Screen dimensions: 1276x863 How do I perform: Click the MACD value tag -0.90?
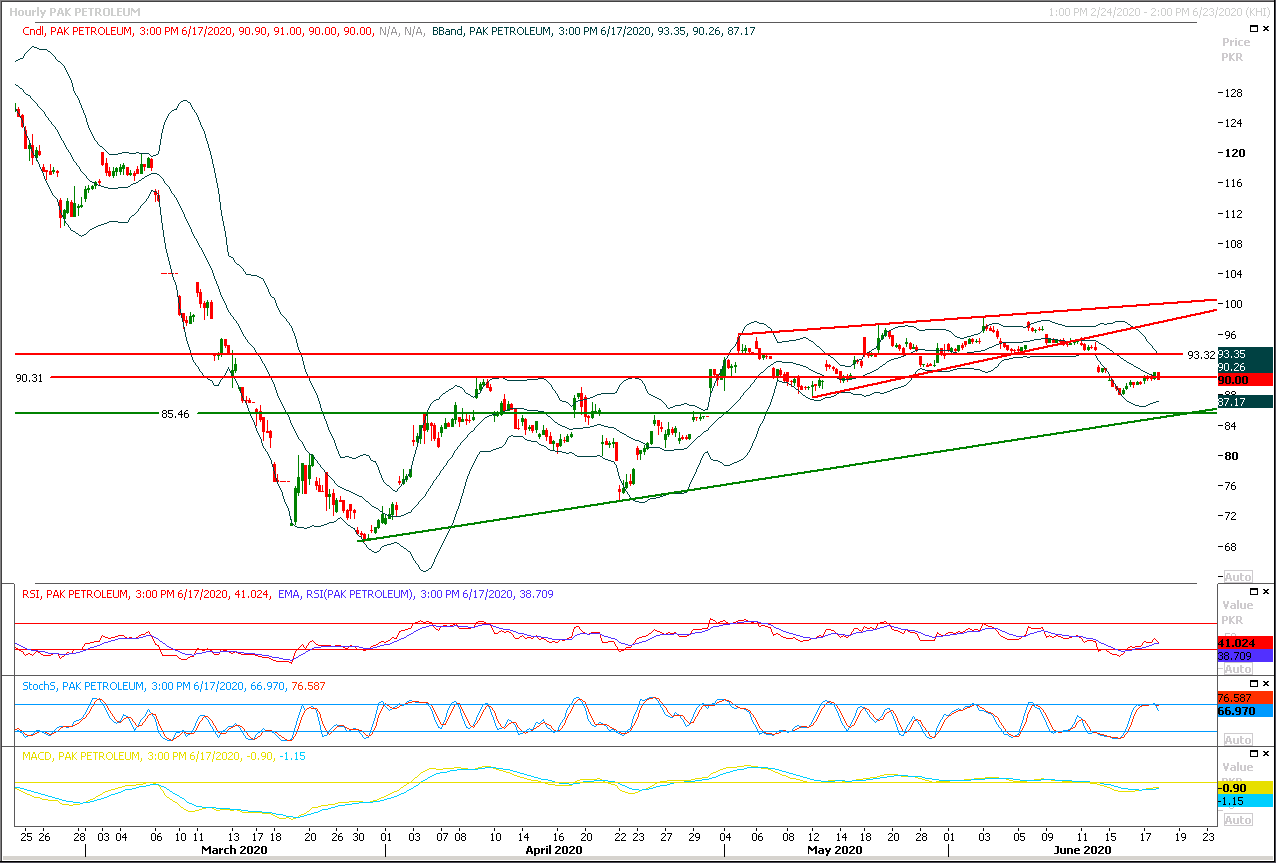pyautogui.click(x=1245, y=788)
